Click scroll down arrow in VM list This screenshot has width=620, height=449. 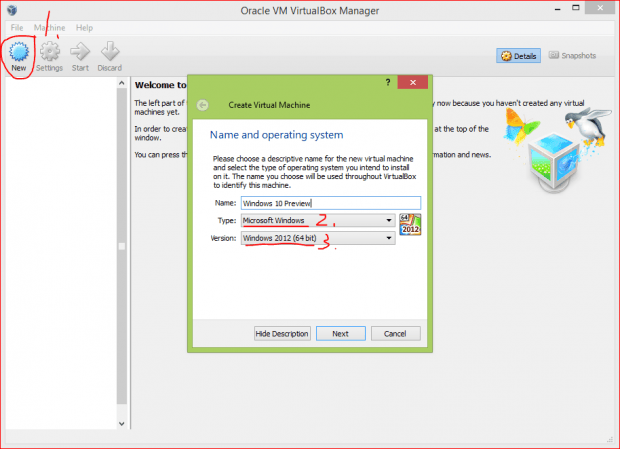[122, 424]
